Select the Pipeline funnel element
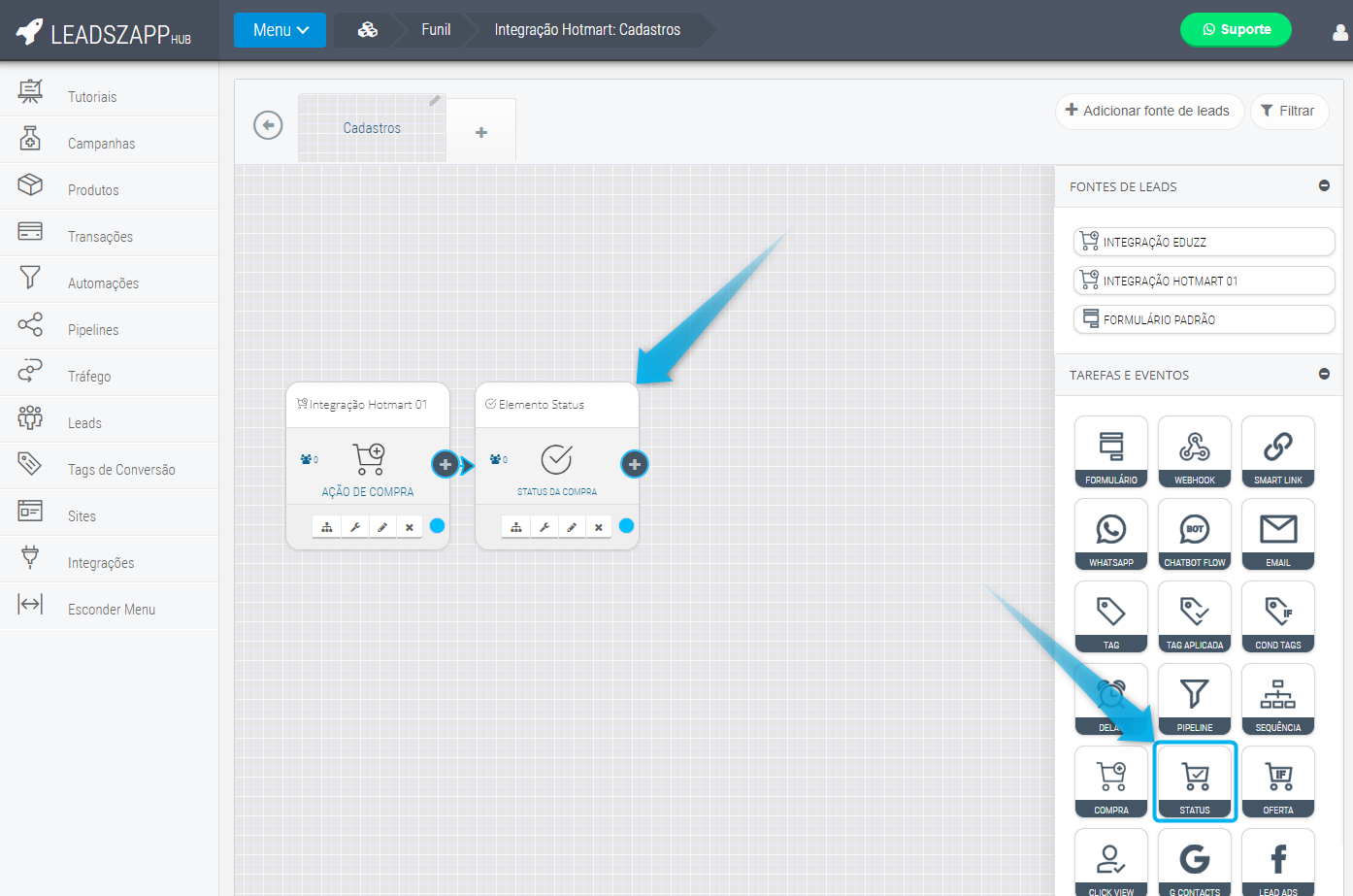Screen dimensions: 1353x896 1194,699
